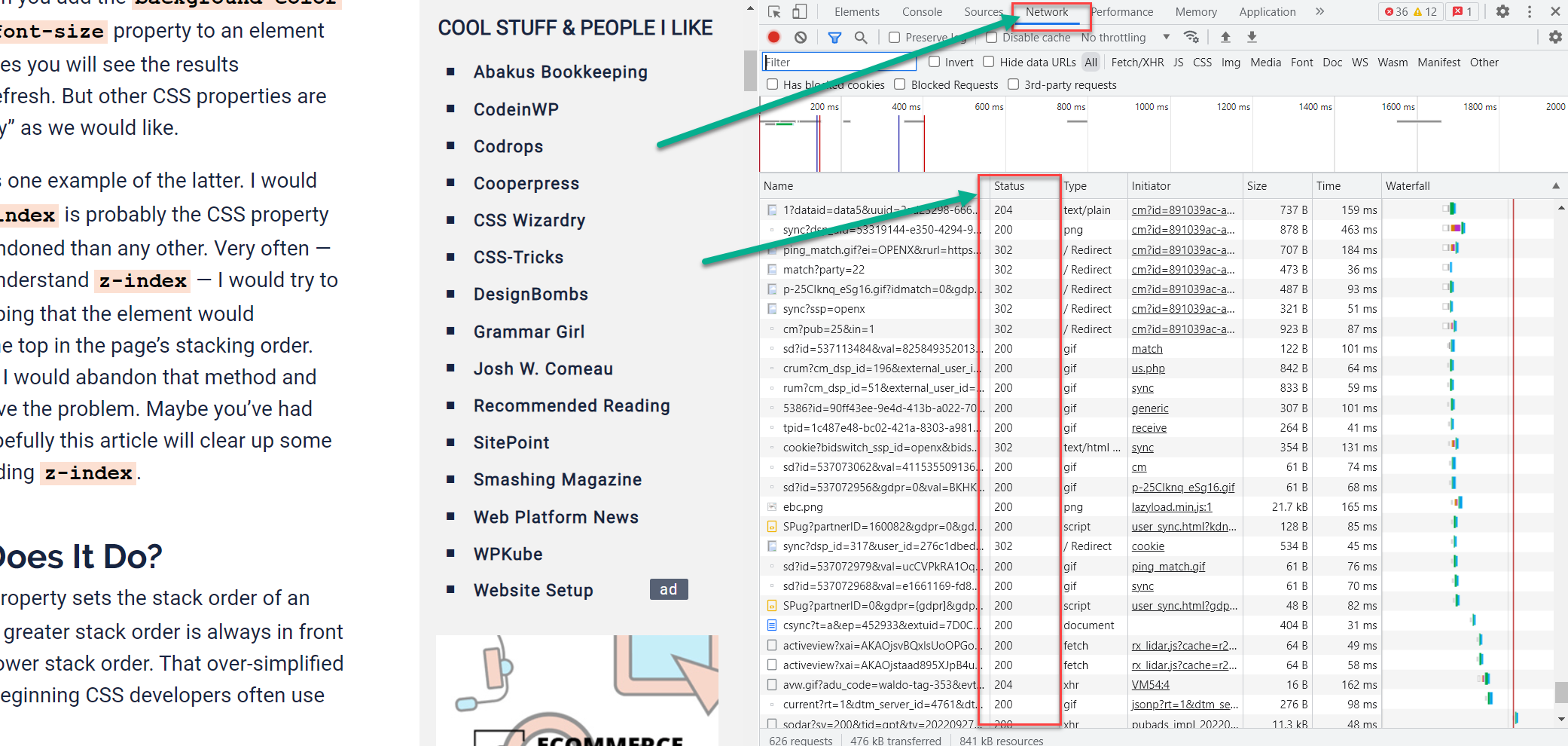1568x746 pixels.
Task: Open DevTools settings gear icon
Action: [1502, 11]
